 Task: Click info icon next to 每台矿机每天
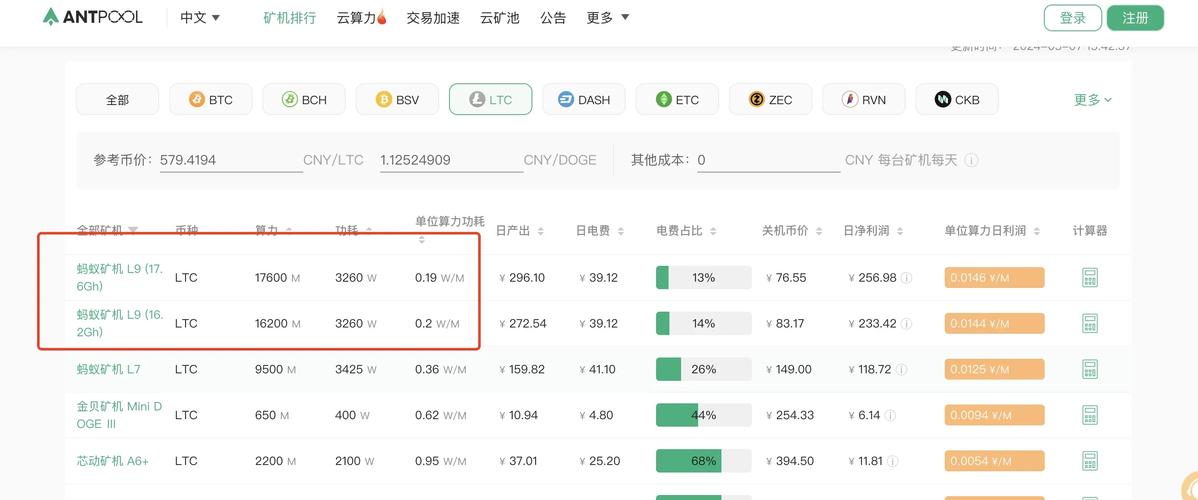click(971, 161)
